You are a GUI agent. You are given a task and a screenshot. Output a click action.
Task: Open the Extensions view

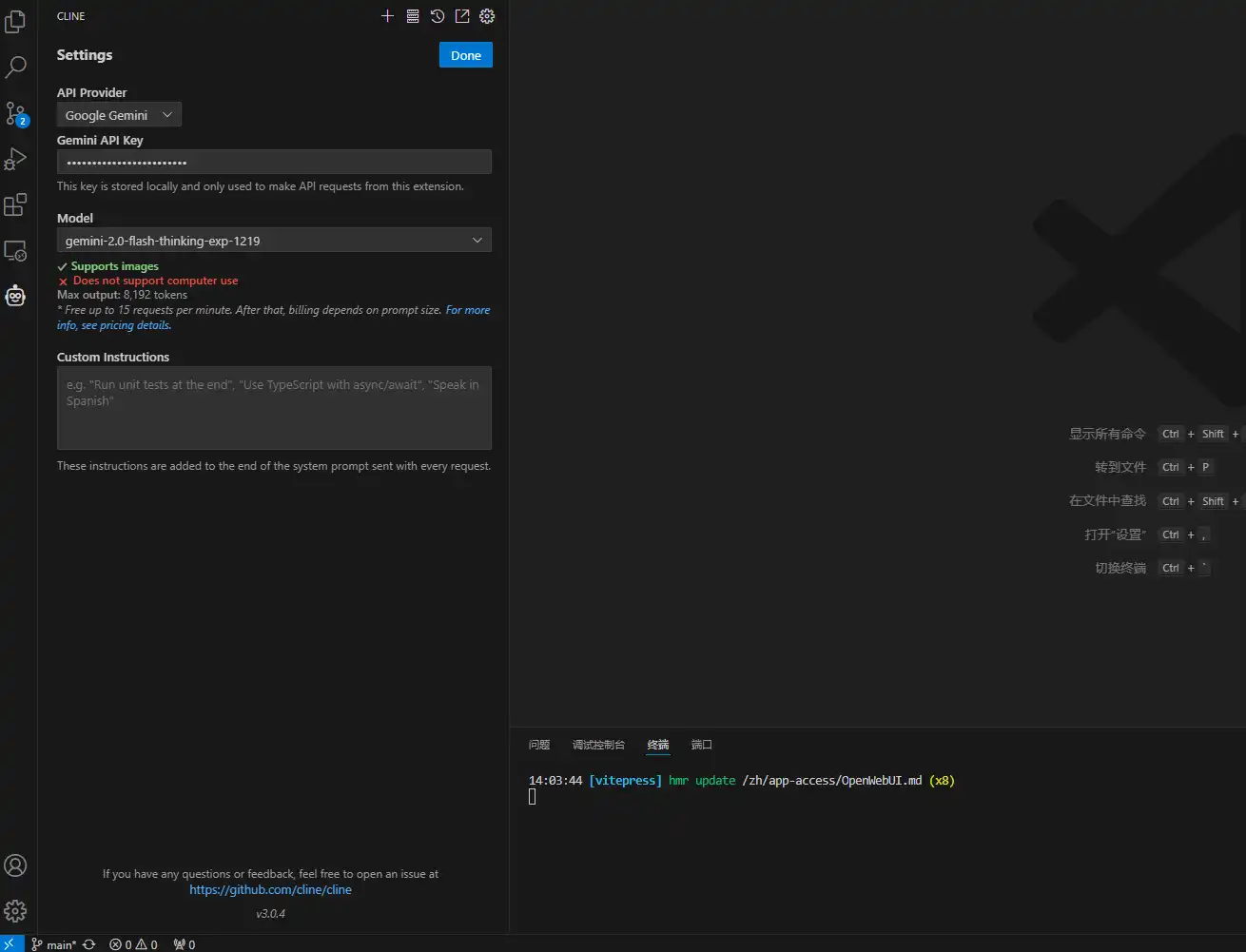point(15,204)
